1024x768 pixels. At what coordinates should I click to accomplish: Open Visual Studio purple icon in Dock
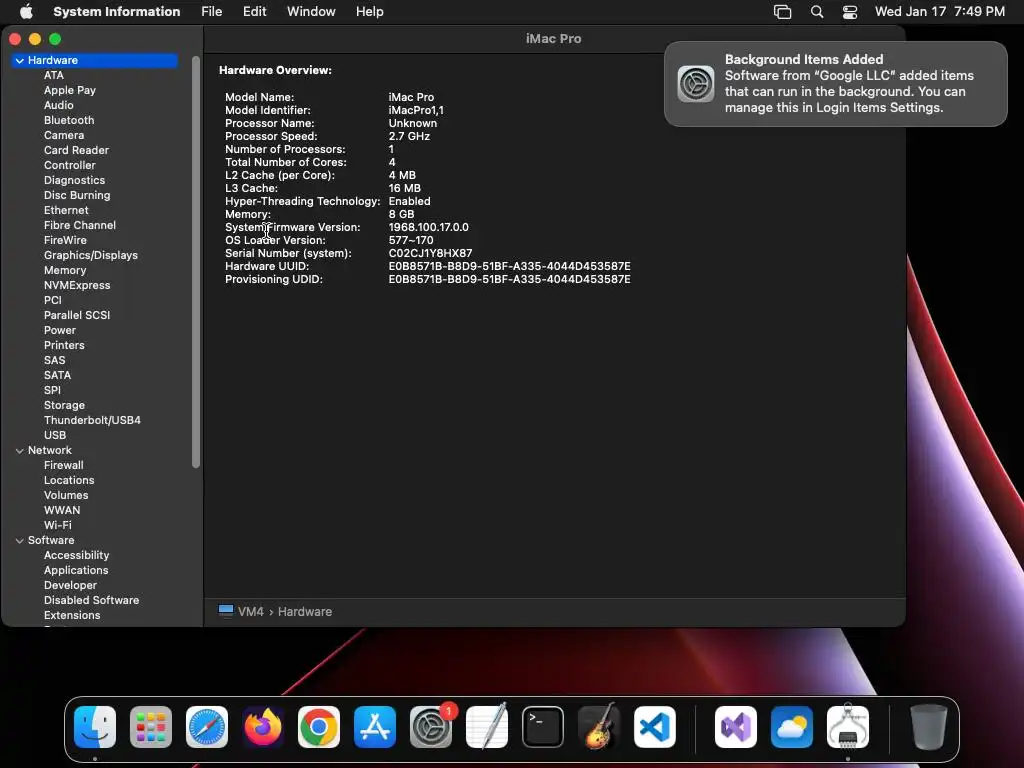pos(736,727)
